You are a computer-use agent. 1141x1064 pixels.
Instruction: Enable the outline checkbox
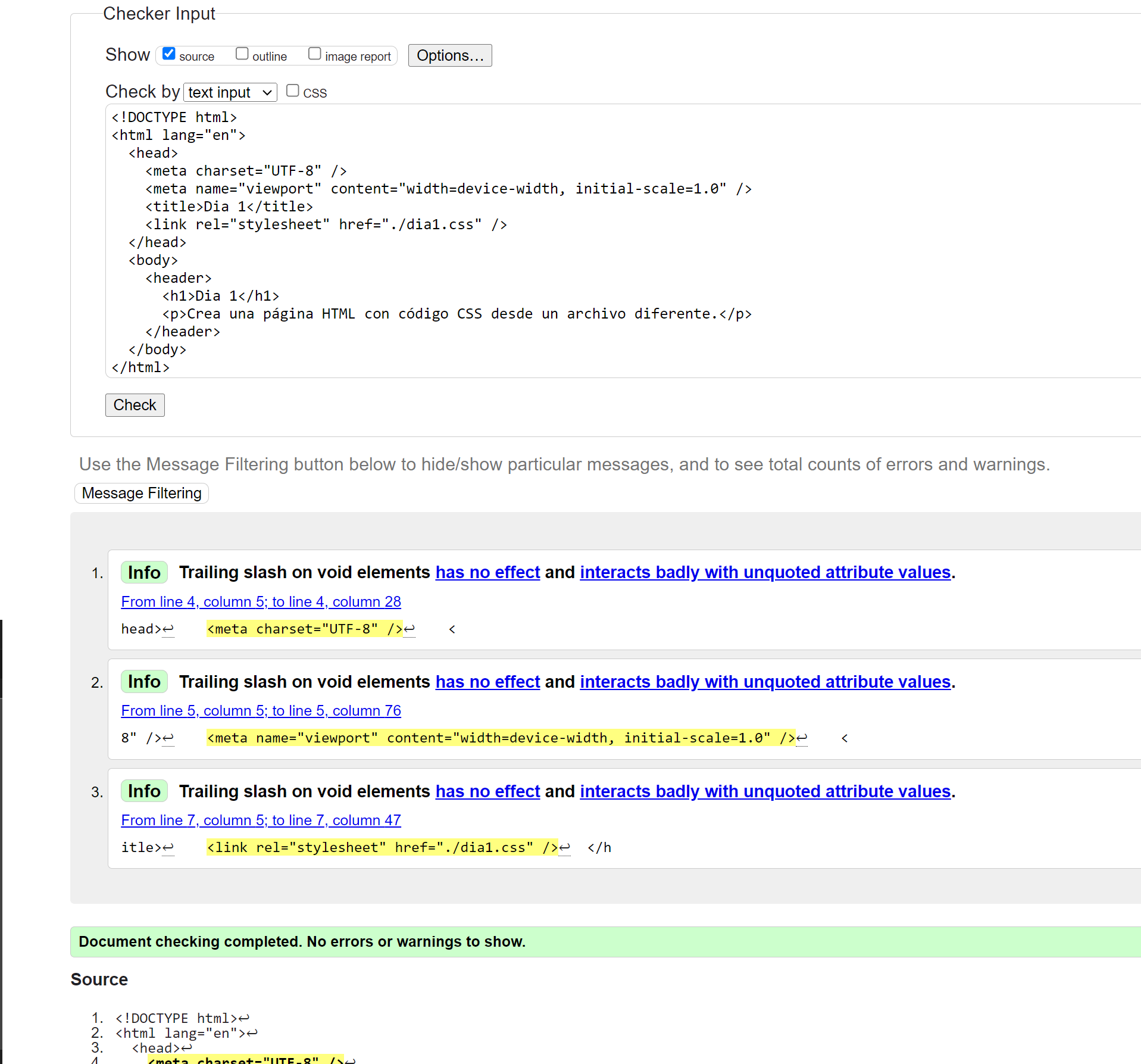pos(242,54)
